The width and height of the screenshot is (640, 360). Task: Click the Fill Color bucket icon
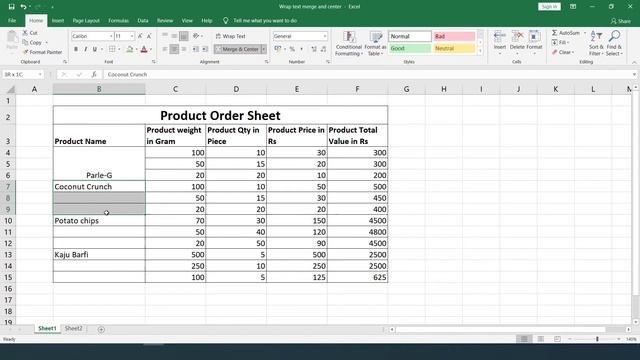point(130,49)
